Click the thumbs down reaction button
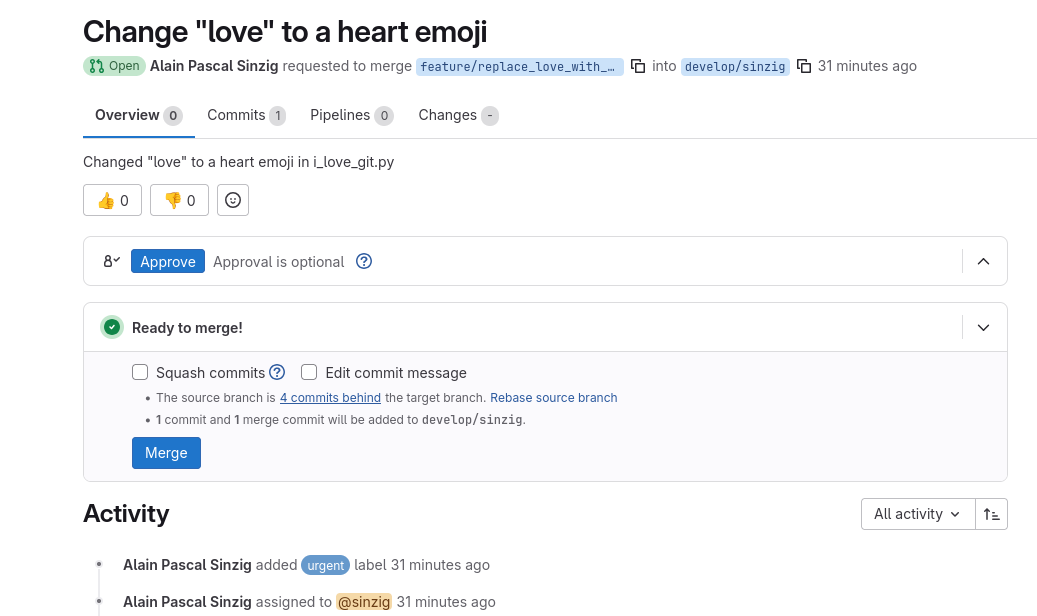1037x616 pixels. (x=179, y=200)
